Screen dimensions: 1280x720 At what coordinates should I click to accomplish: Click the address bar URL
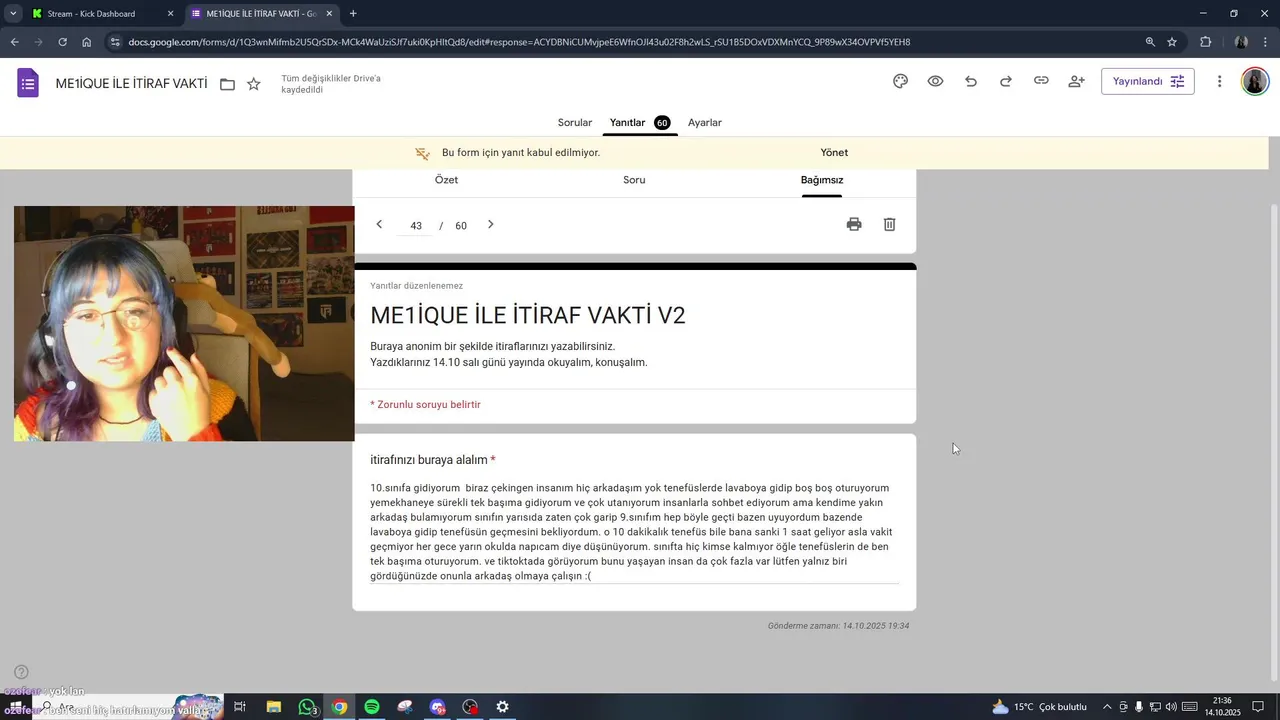pyautogui.click(x=519, y=42)
